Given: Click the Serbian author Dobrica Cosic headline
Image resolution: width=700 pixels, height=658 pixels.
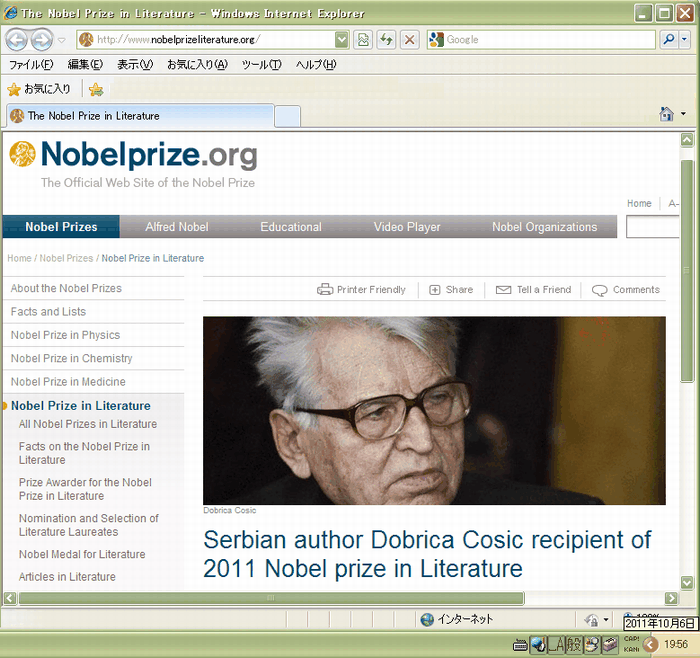Looking at the screenshot, I should (427, 554).
